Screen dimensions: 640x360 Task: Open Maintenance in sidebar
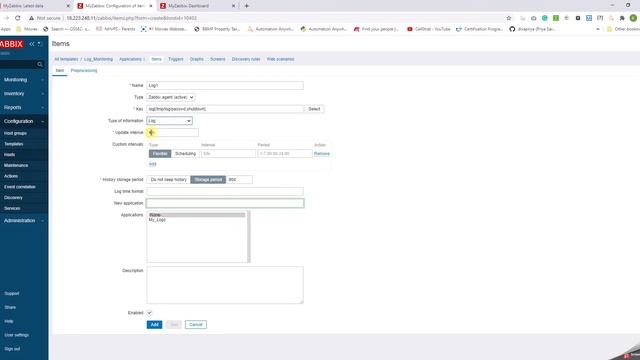pyautogui.click(x=16, y=165)
